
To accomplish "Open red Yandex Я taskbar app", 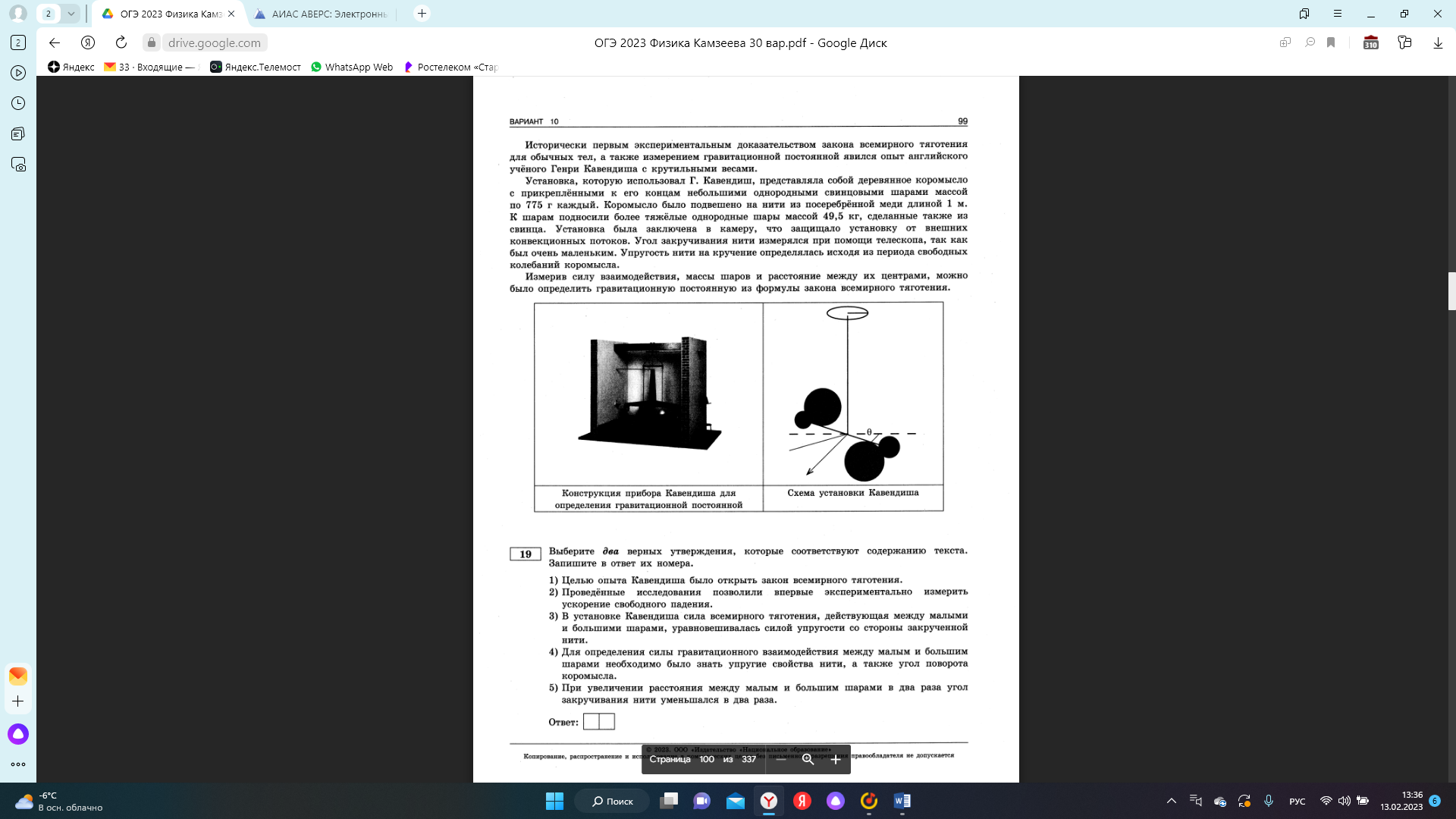I will pyautogui.click(x=802, y=801).
